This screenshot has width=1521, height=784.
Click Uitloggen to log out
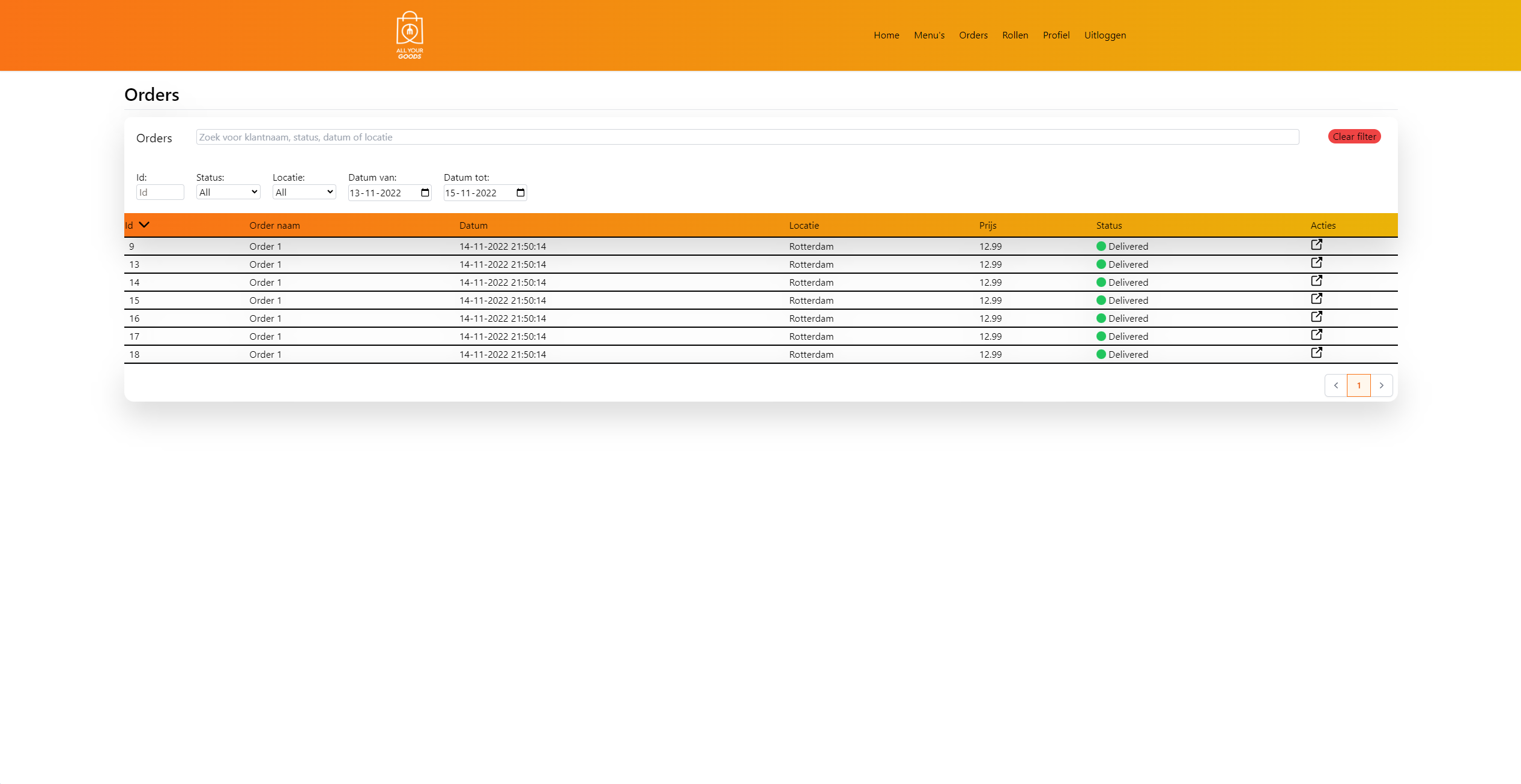[1105, 35]
